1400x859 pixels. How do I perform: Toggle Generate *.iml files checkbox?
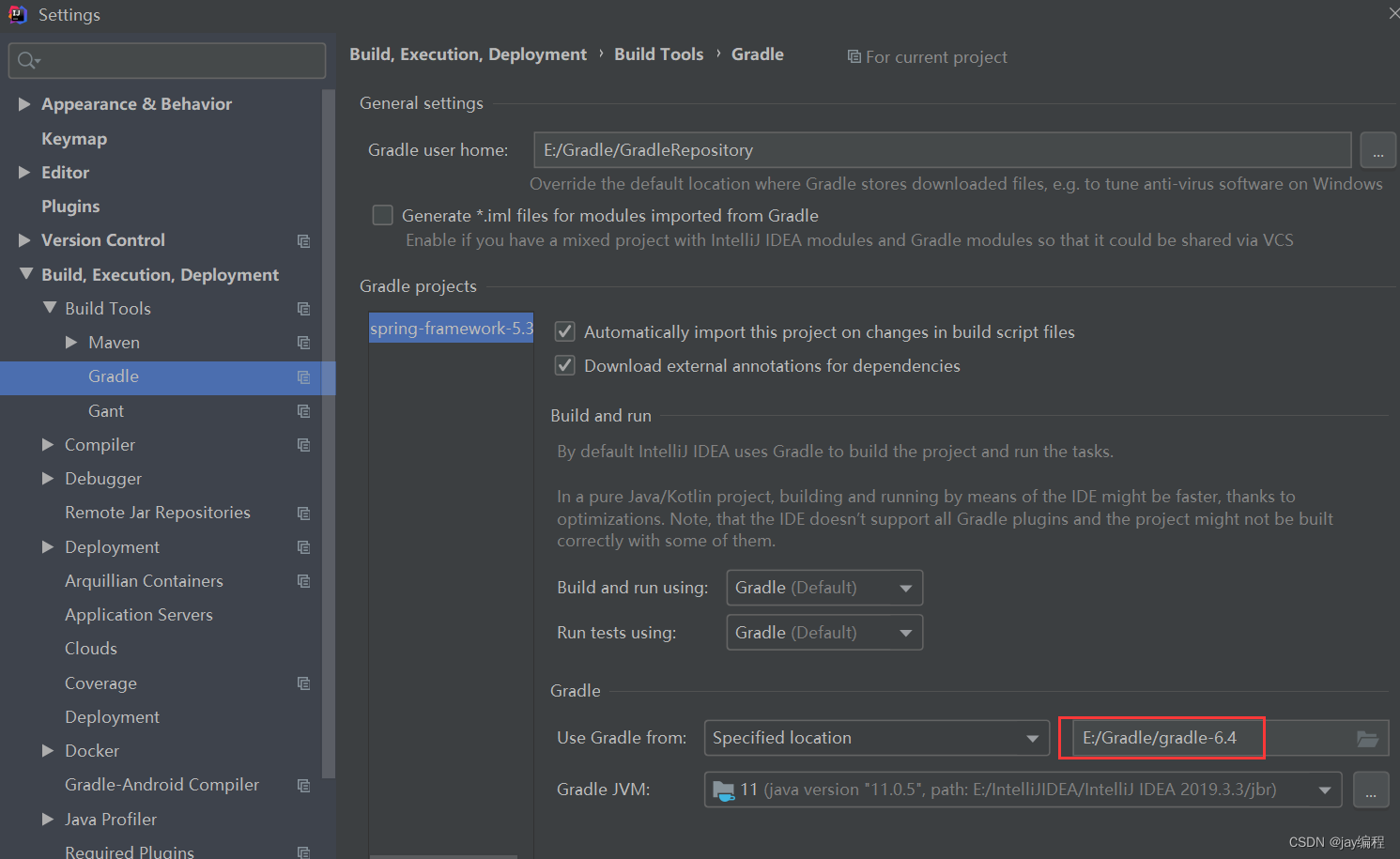382,215
